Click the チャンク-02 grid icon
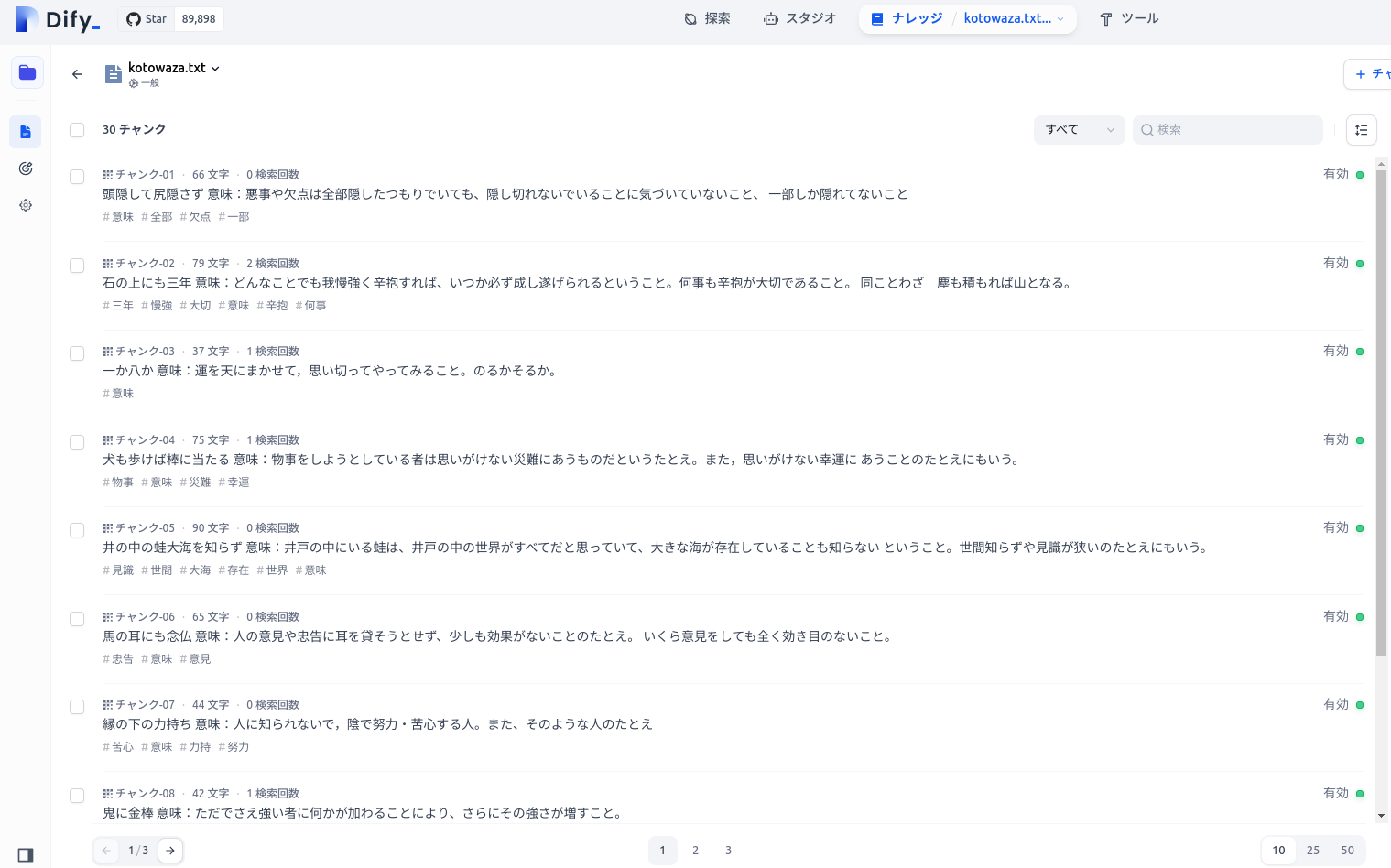This screenshot has width=1391, height=868. click(108, 264)
